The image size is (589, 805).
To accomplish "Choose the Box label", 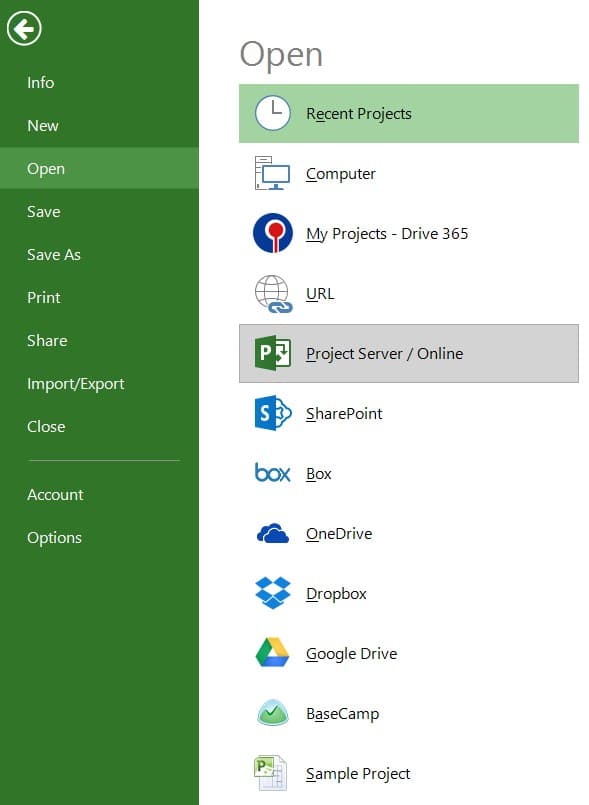I will [x=319, y=474].
